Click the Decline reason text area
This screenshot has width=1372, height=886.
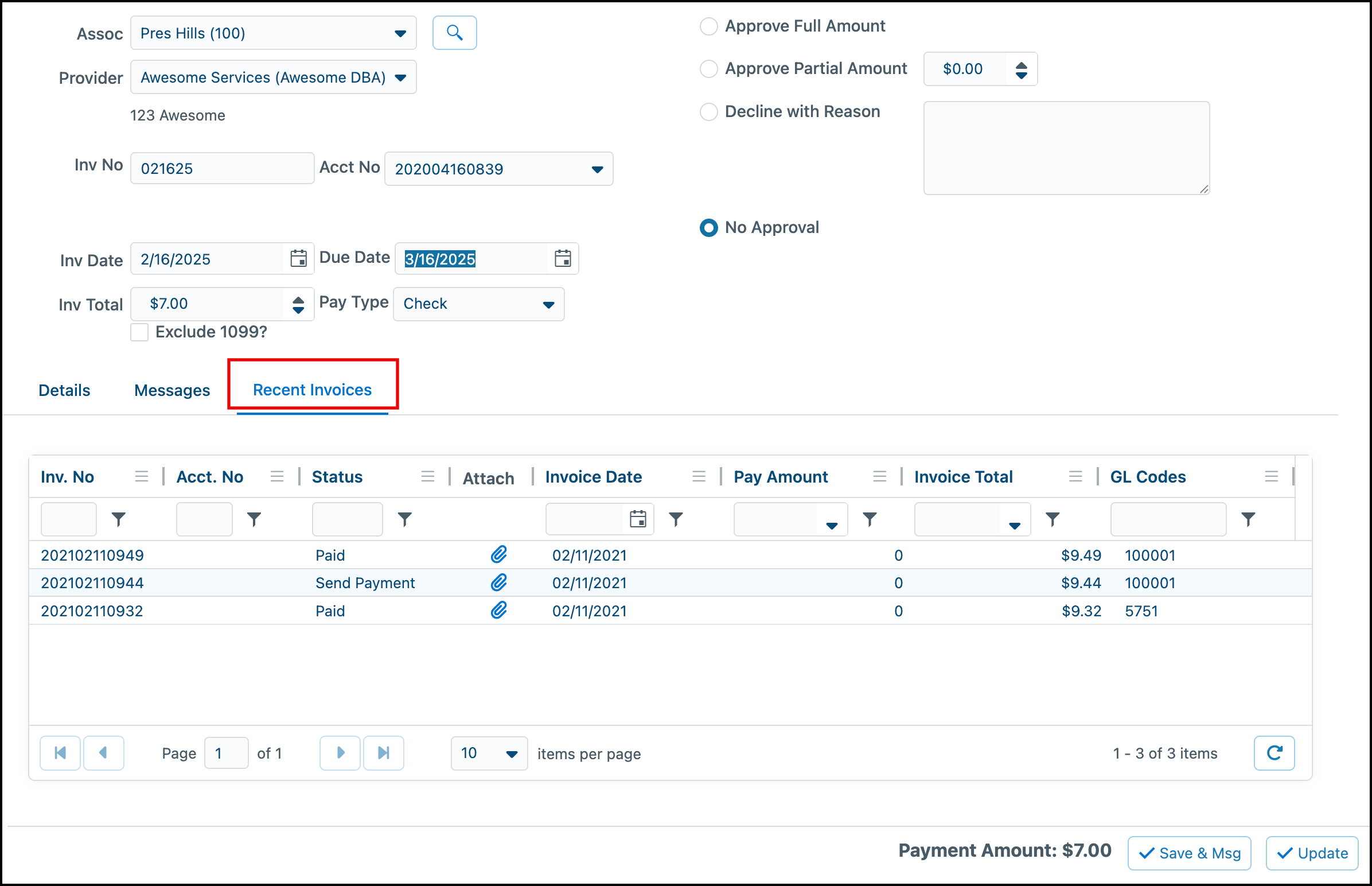[x=1067, y=148]
